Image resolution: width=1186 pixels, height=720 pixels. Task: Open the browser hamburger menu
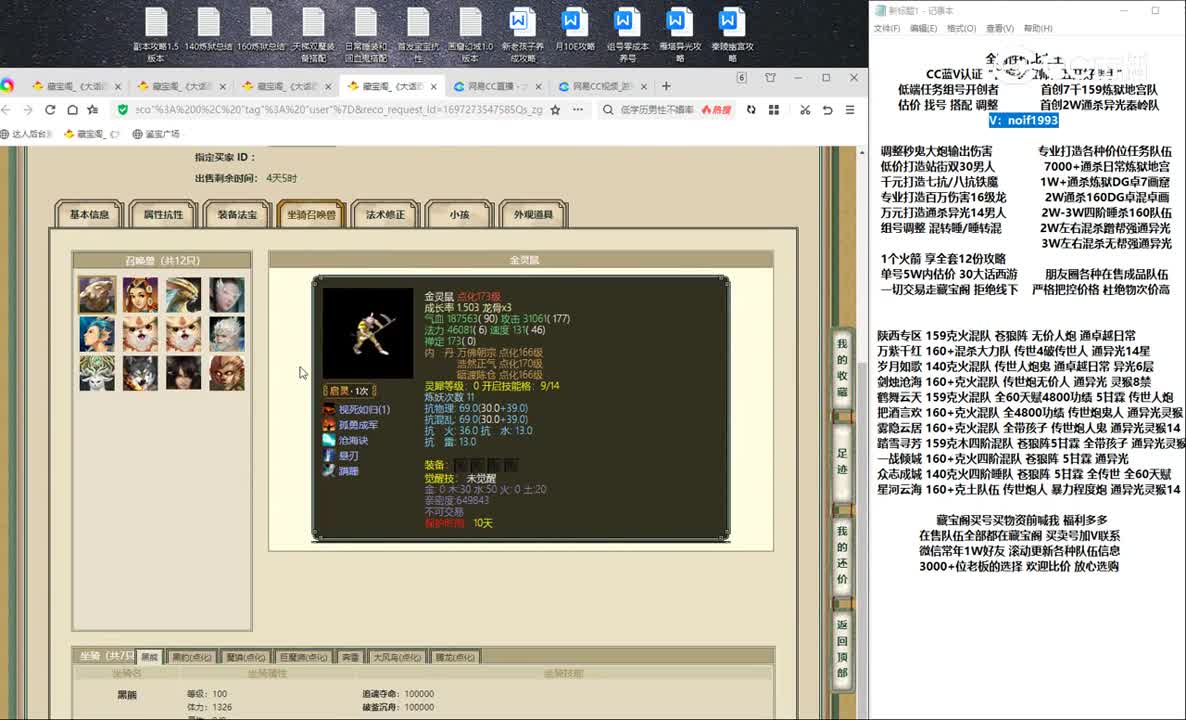[850, 110]
